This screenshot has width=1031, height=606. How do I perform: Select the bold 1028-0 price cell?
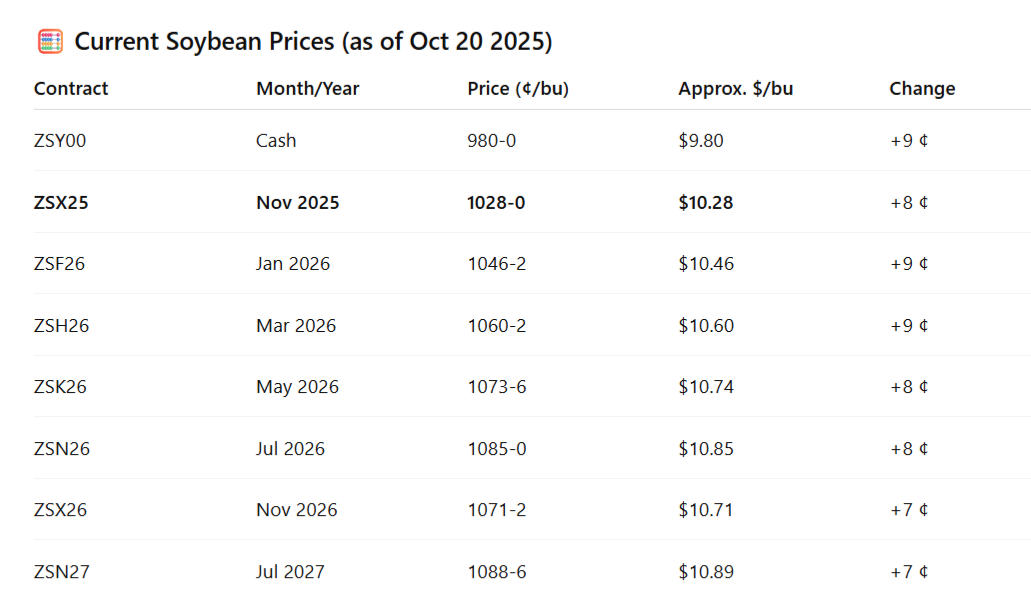point(496,203)
